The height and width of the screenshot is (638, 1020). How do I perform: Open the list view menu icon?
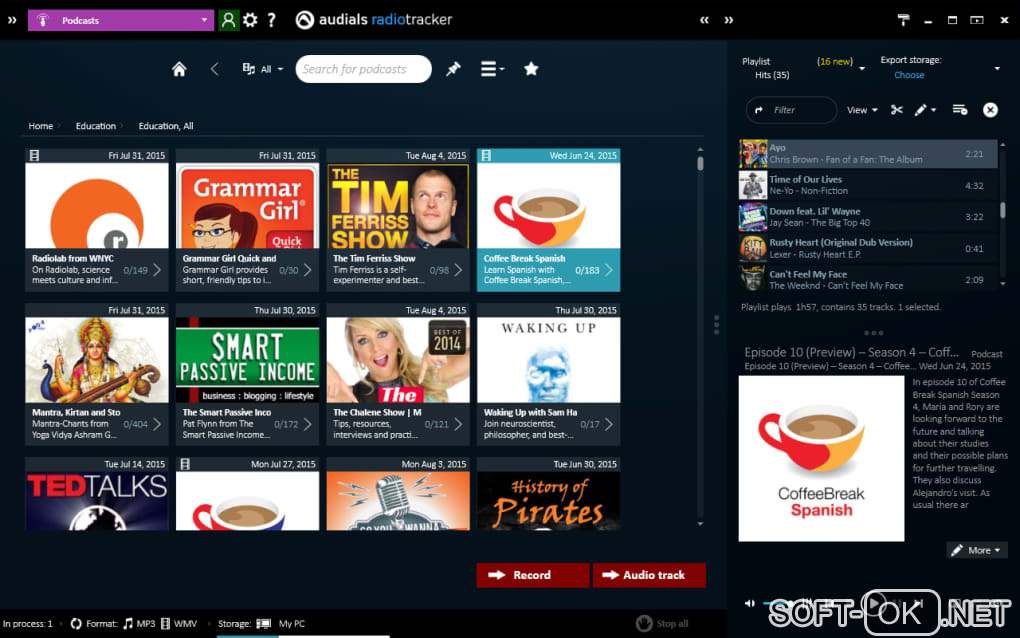click(492, 69)
